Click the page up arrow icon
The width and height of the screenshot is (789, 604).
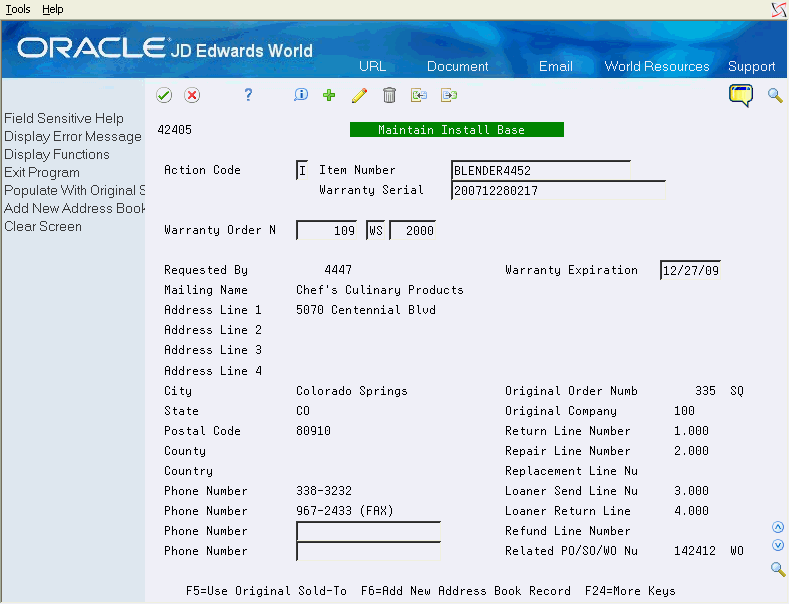coord(778,527)
